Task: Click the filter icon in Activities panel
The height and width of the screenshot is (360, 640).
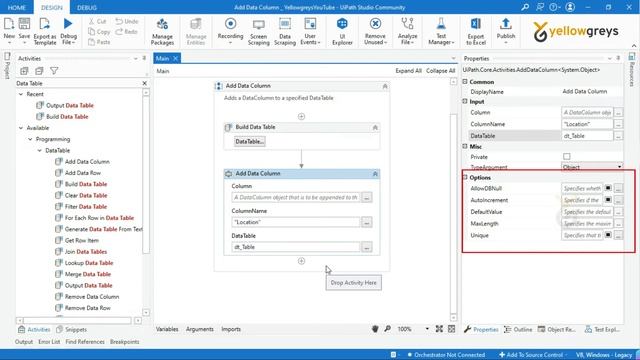Action: (x=54, y=71)
